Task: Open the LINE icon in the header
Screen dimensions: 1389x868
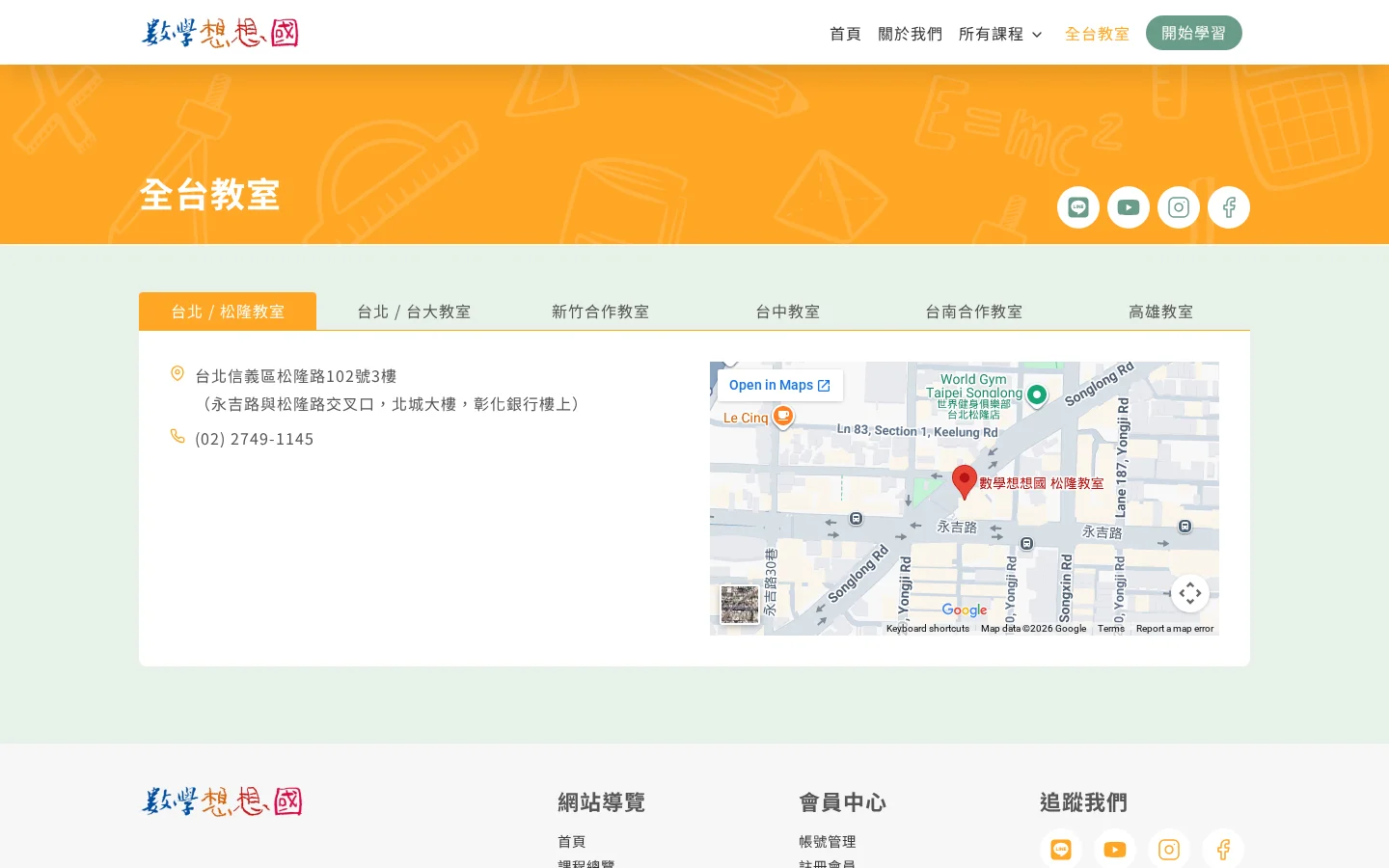Action: point(1077,206)
